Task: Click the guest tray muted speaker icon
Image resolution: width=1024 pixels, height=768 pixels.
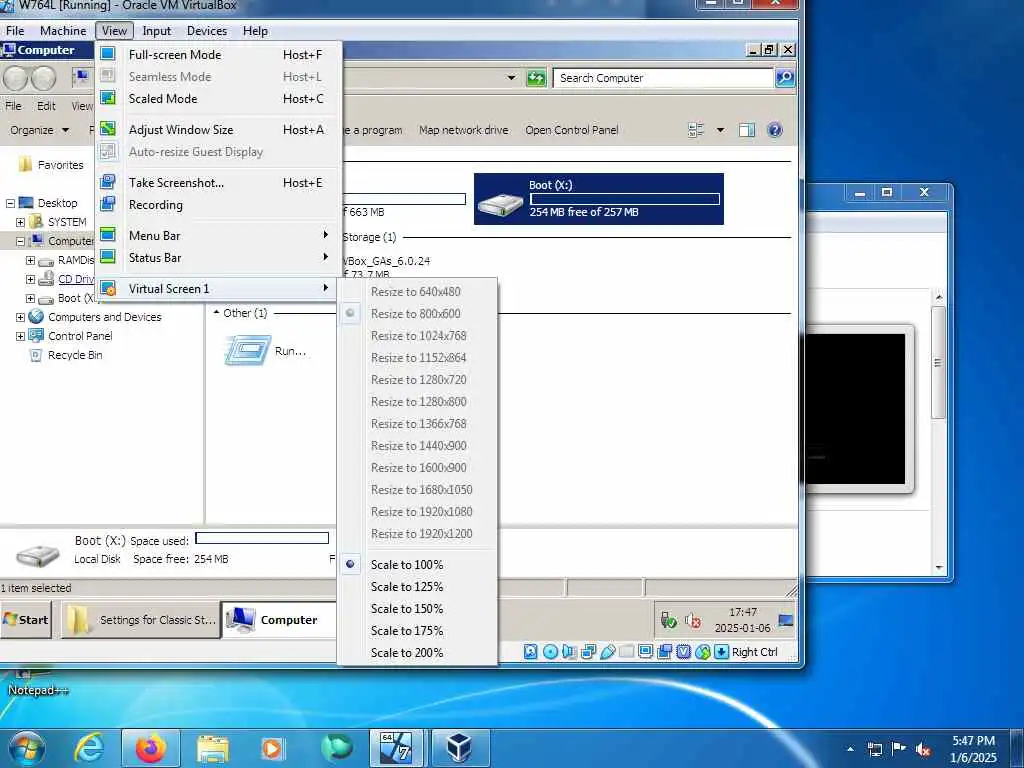Action: click(693, 620)
